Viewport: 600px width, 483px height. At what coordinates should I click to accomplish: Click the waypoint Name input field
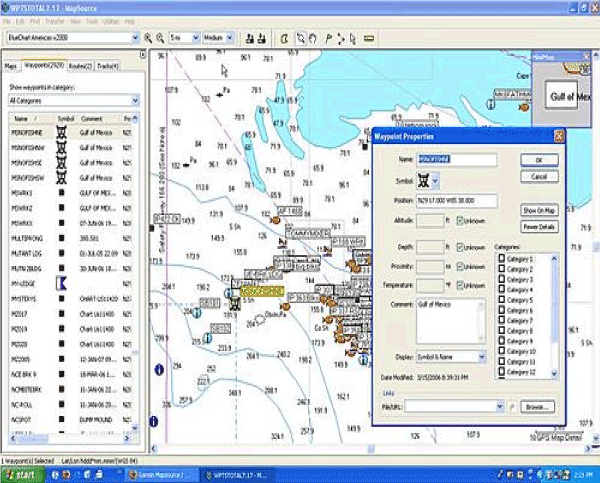coord(456,159)
